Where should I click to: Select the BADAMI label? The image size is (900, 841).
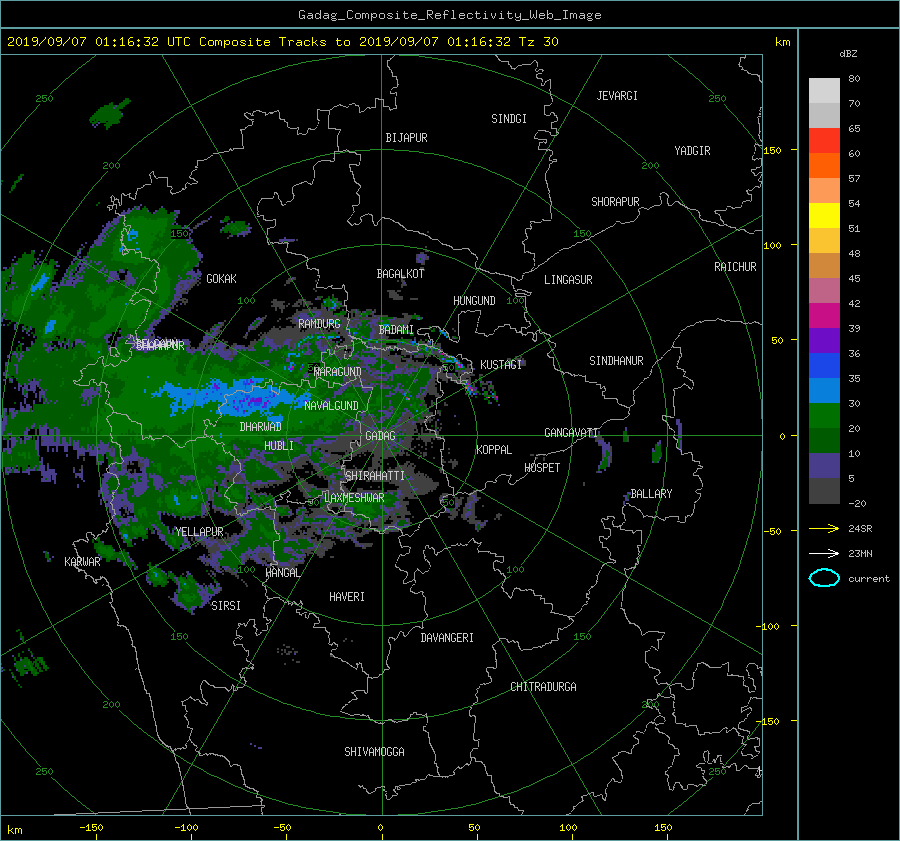[x=396, y=330]
